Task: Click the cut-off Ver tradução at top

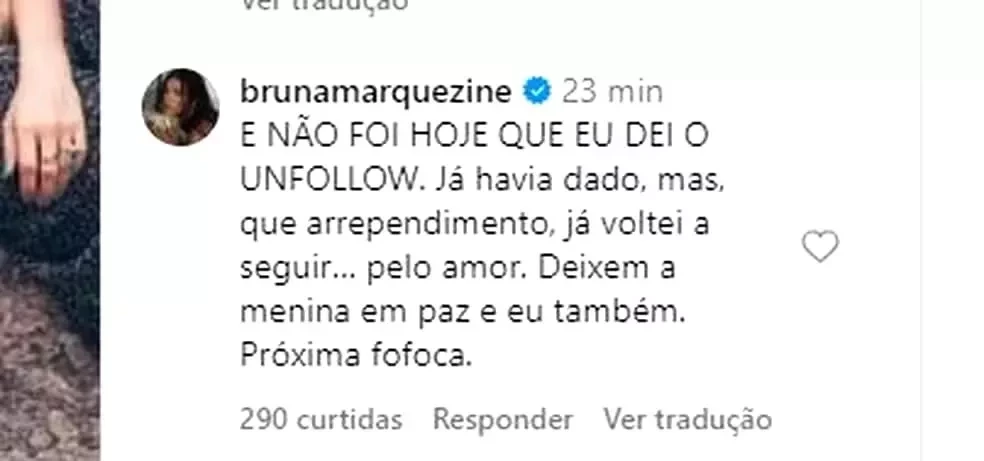Action: [324, 5]
